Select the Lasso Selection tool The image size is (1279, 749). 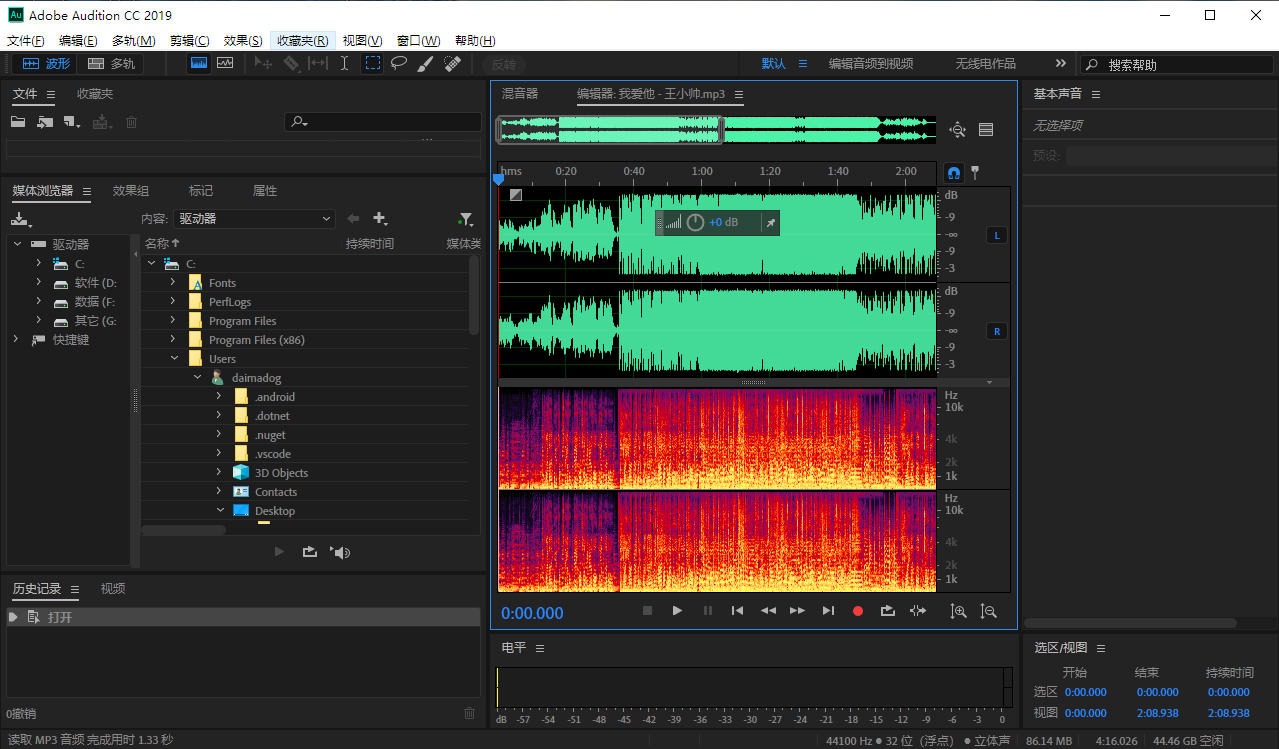click(399, 63)
